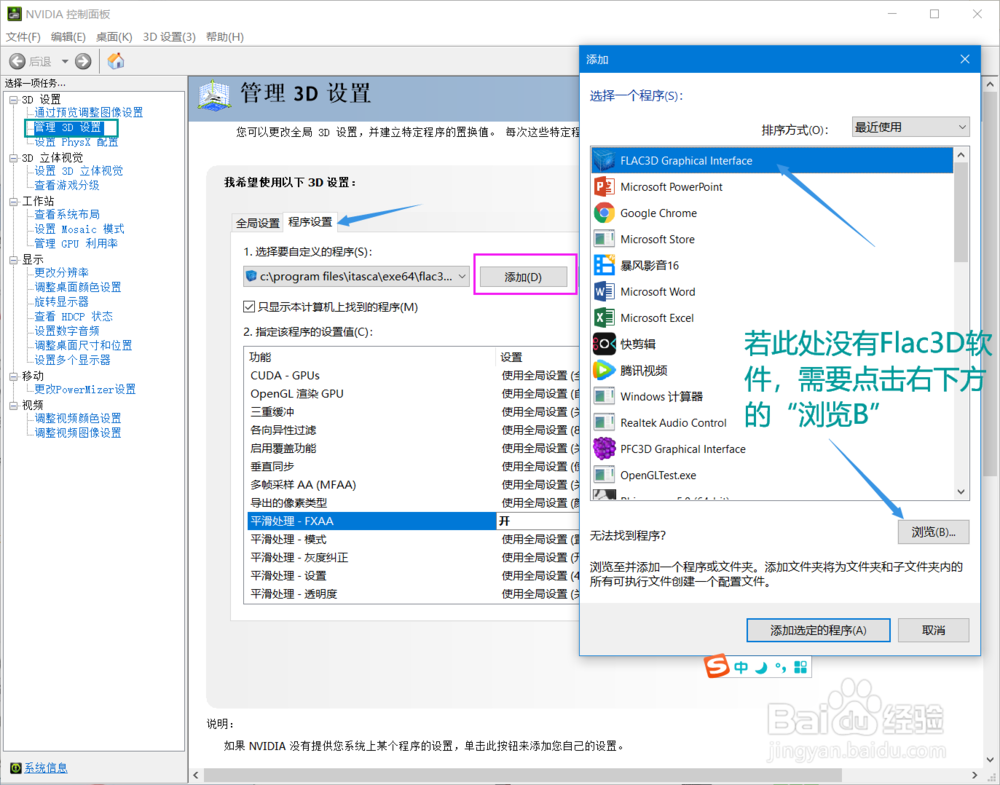Open the 编辑(E) menu
Screen dimensions: 1000x785
(68, 37)
